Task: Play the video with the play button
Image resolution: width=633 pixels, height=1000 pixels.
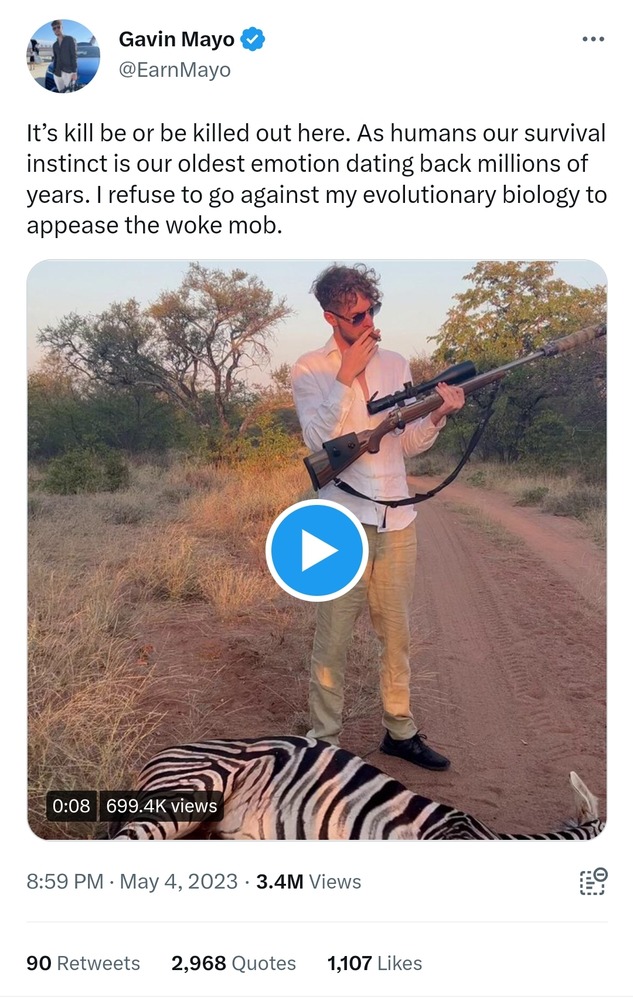Action: click(317, 550)
